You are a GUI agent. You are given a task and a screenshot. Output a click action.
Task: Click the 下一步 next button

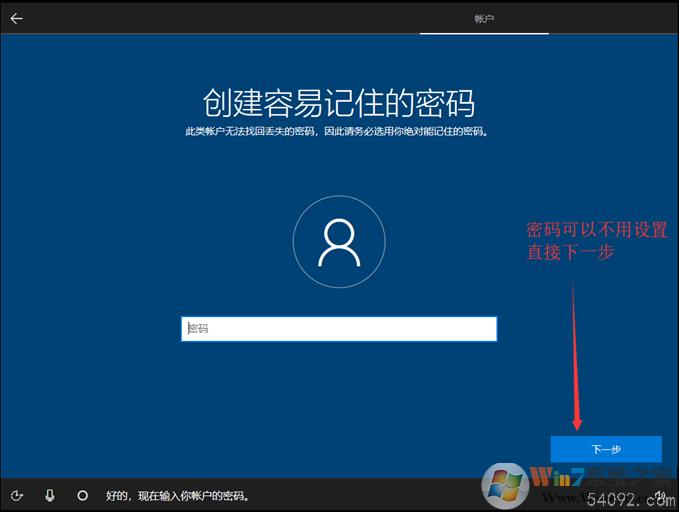[606, 449]
